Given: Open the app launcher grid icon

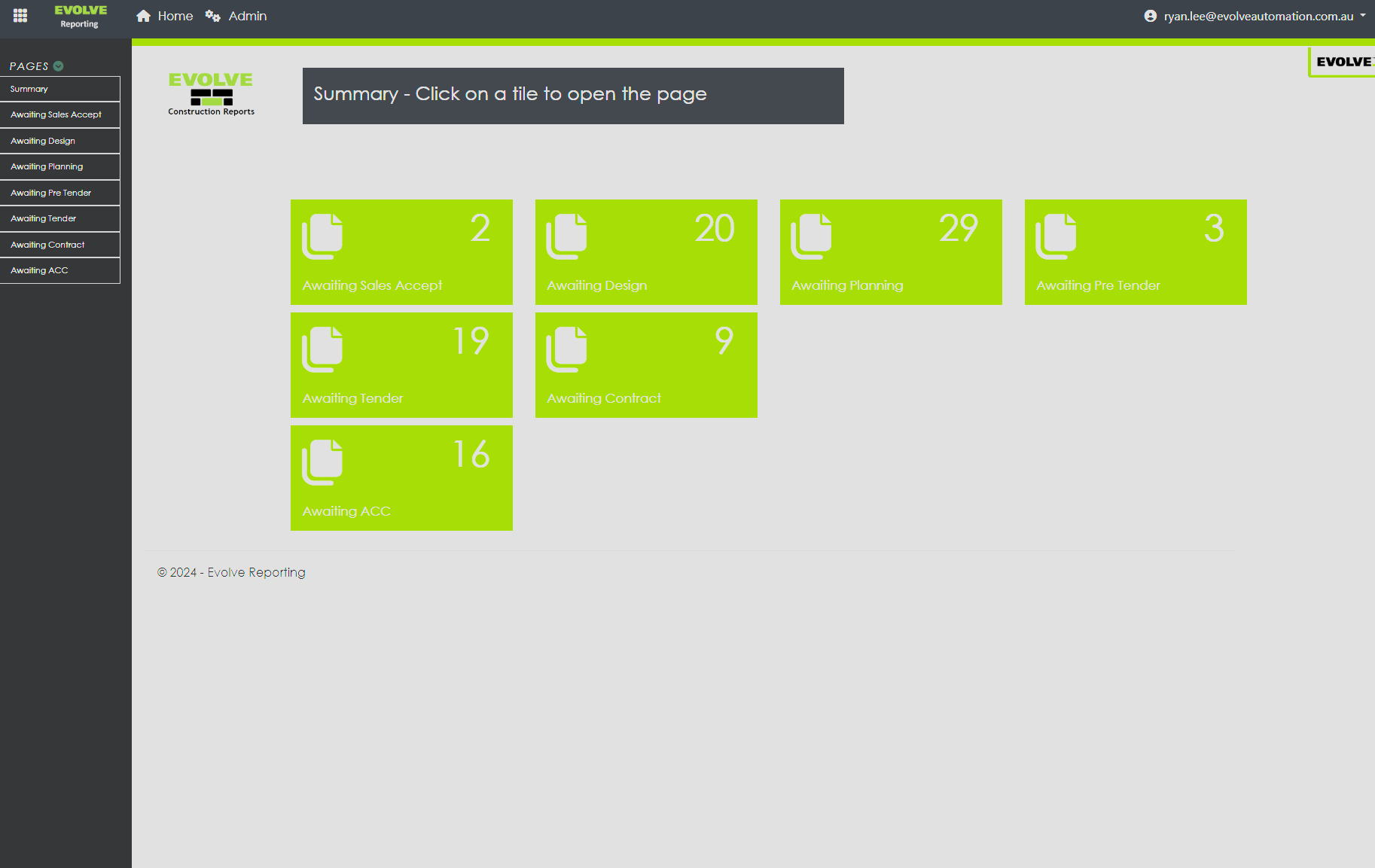Looking at the screenshot, I should click(x=20, y=16).
